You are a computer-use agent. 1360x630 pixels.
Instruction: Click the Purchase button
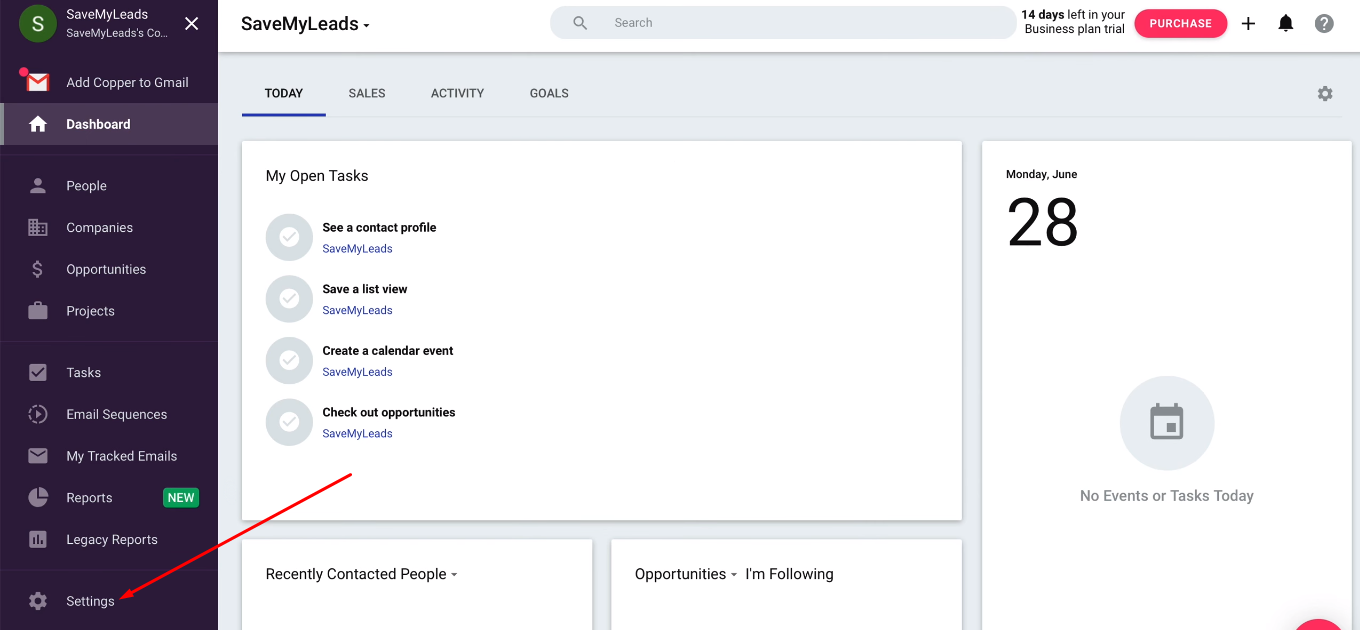pyautogui.click(x=1180, y=23)
